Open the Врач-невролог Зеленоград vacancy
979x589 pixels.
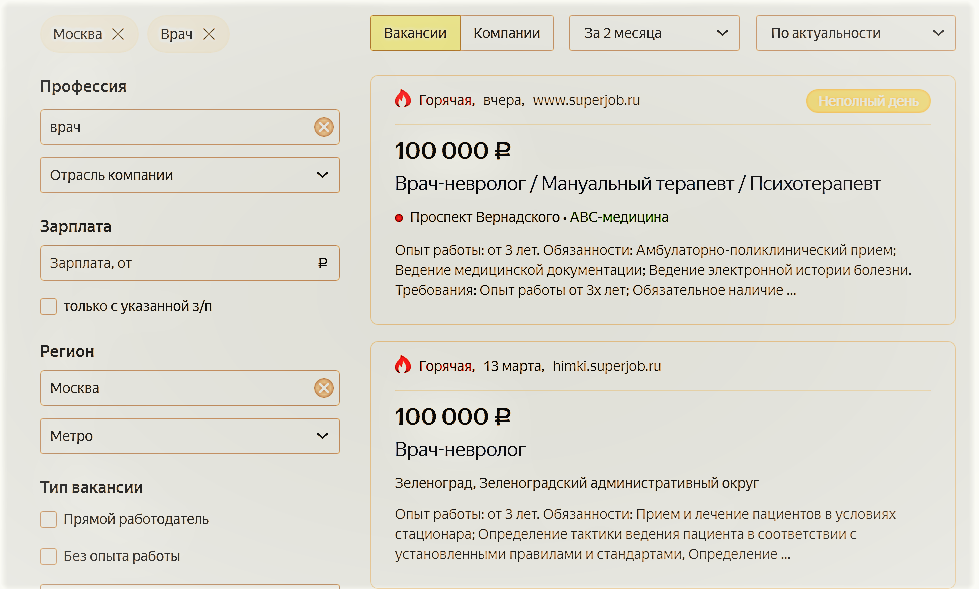point(460,450)
